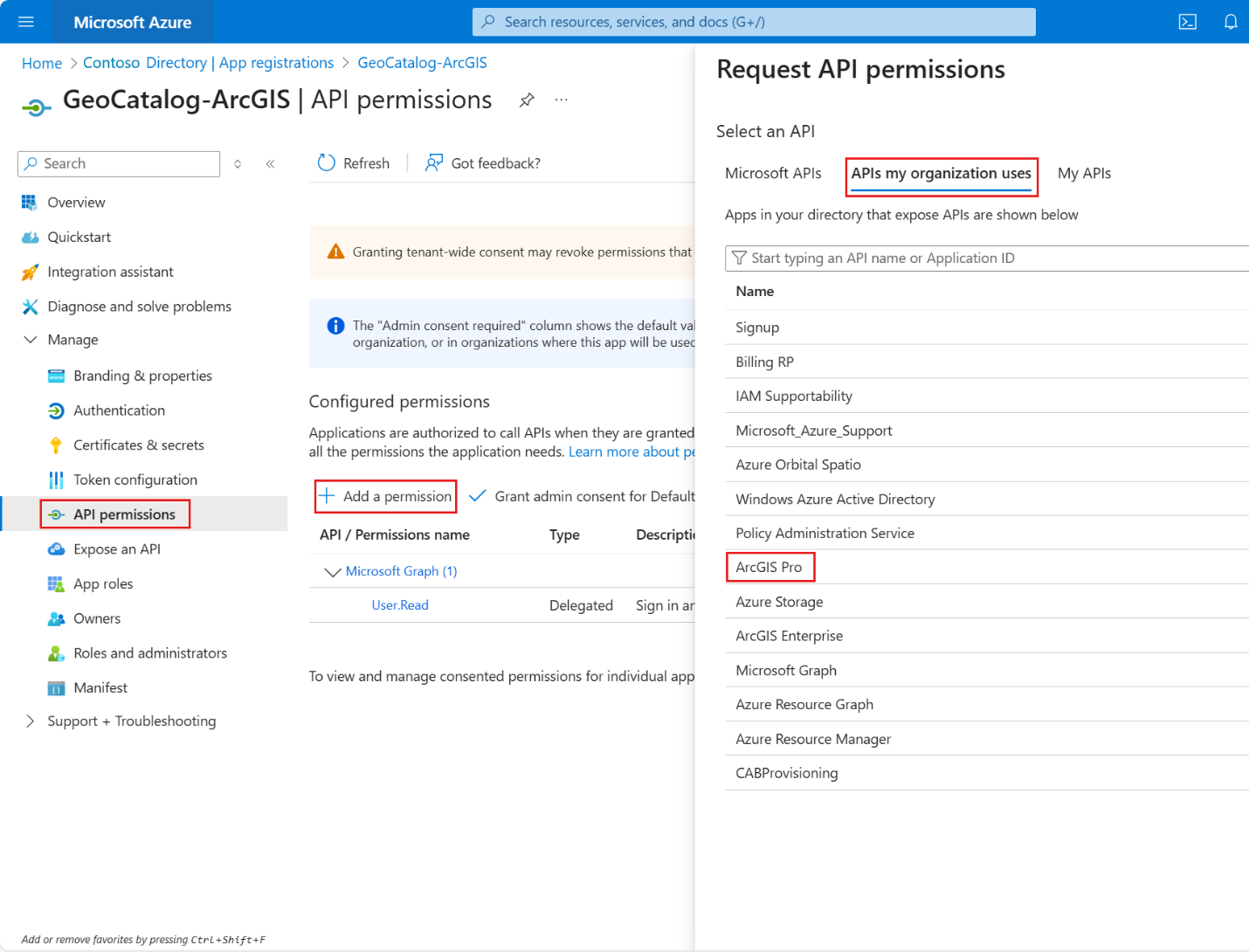Image resolution: width=1249 pixels, height=952 pixels.
Task: Click the Token configuration icon
Action: pyautogui.click(x=56, y=480)
